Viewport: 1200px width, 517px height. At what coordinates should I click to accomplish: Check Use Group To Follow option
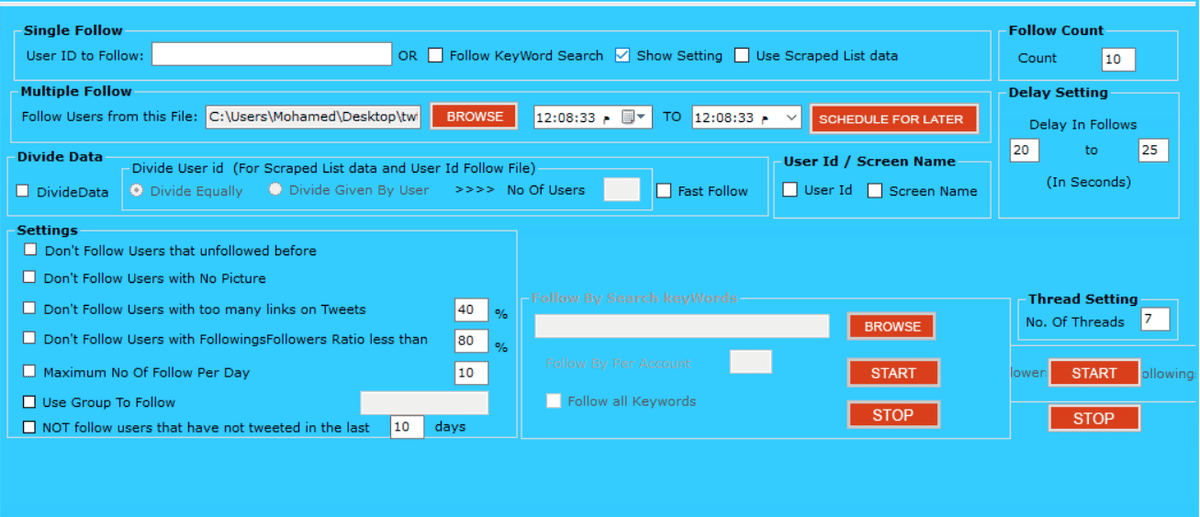29,402
